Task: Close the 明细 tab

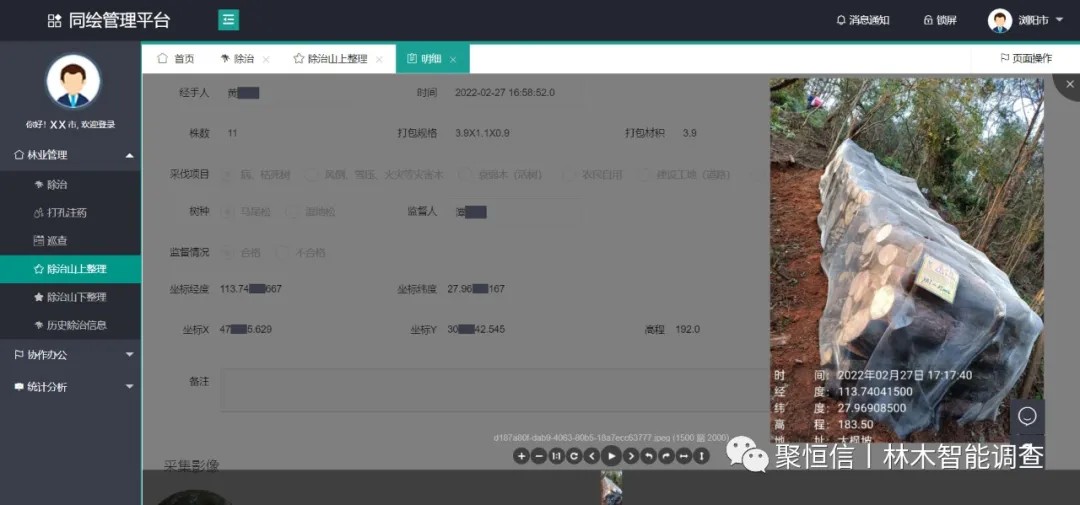Action: click(453, 59)
